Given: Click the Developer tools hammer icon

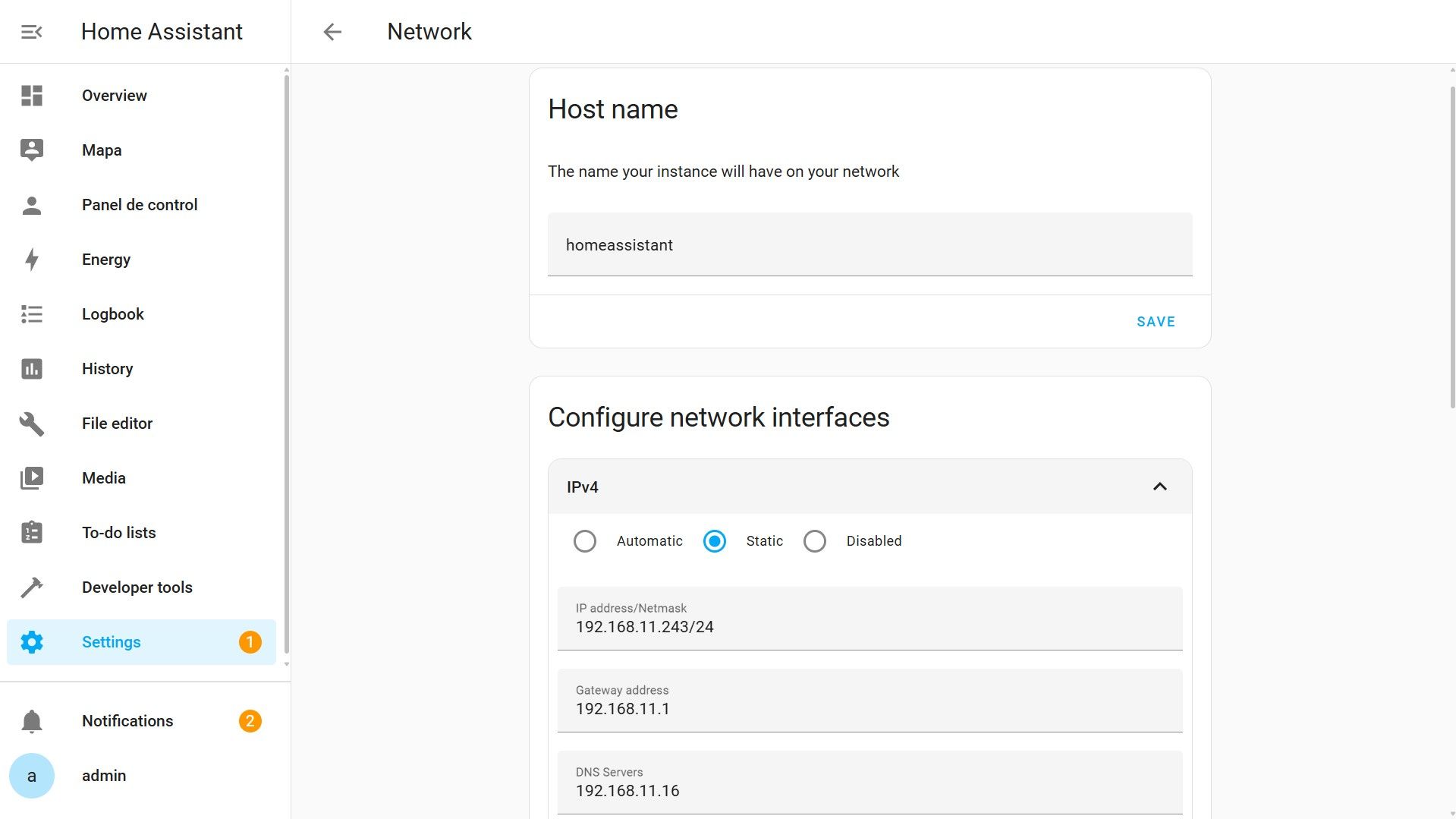Looking at the screenshot, I should coord(32,587).
